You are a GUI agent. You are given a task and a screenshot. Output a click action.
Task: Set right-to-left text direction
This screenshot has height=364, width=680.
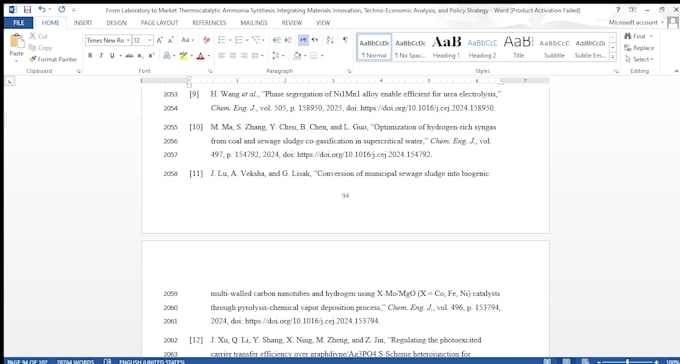pos(314,40)
